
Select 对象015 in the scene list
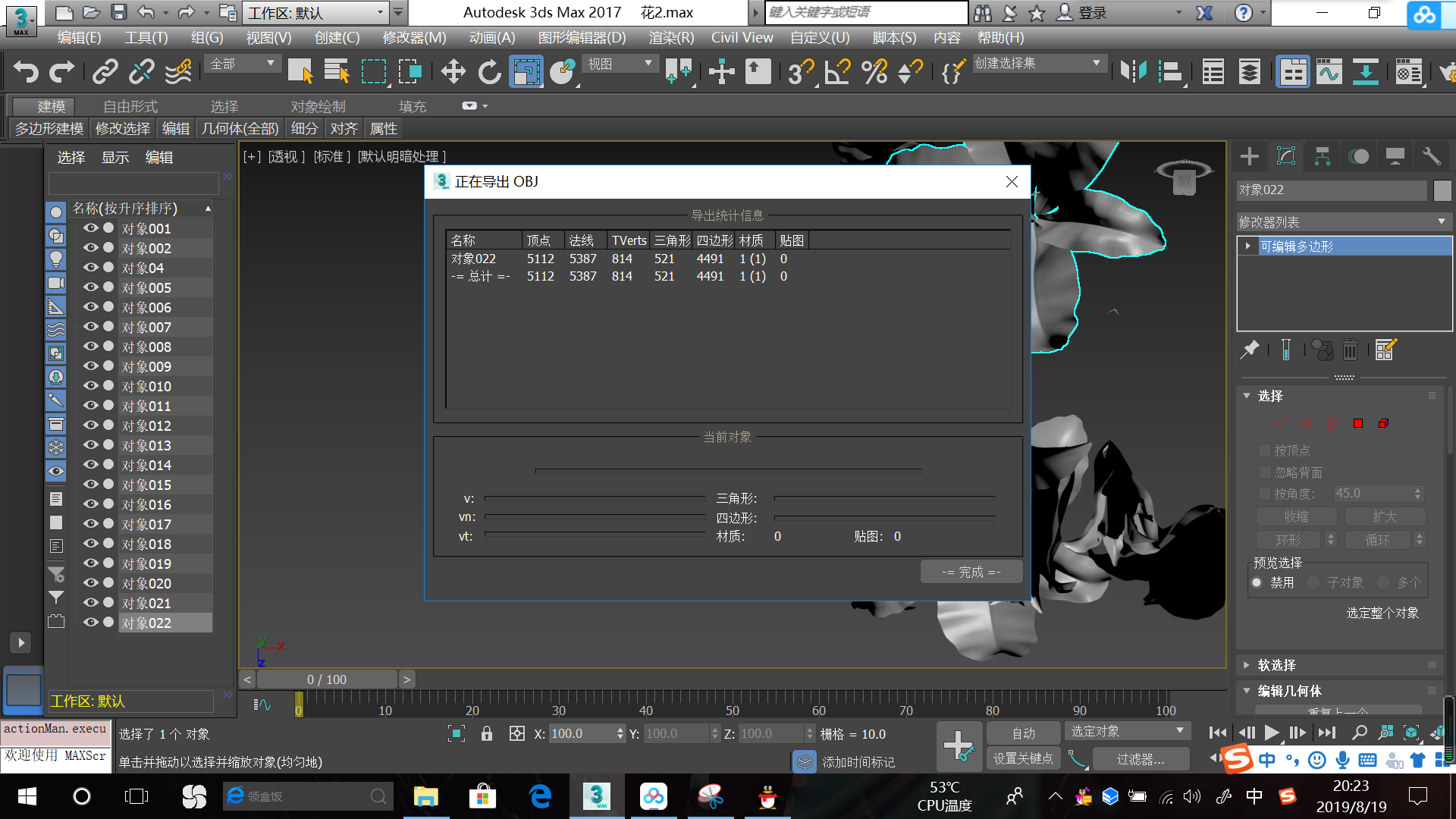(146, 484)
